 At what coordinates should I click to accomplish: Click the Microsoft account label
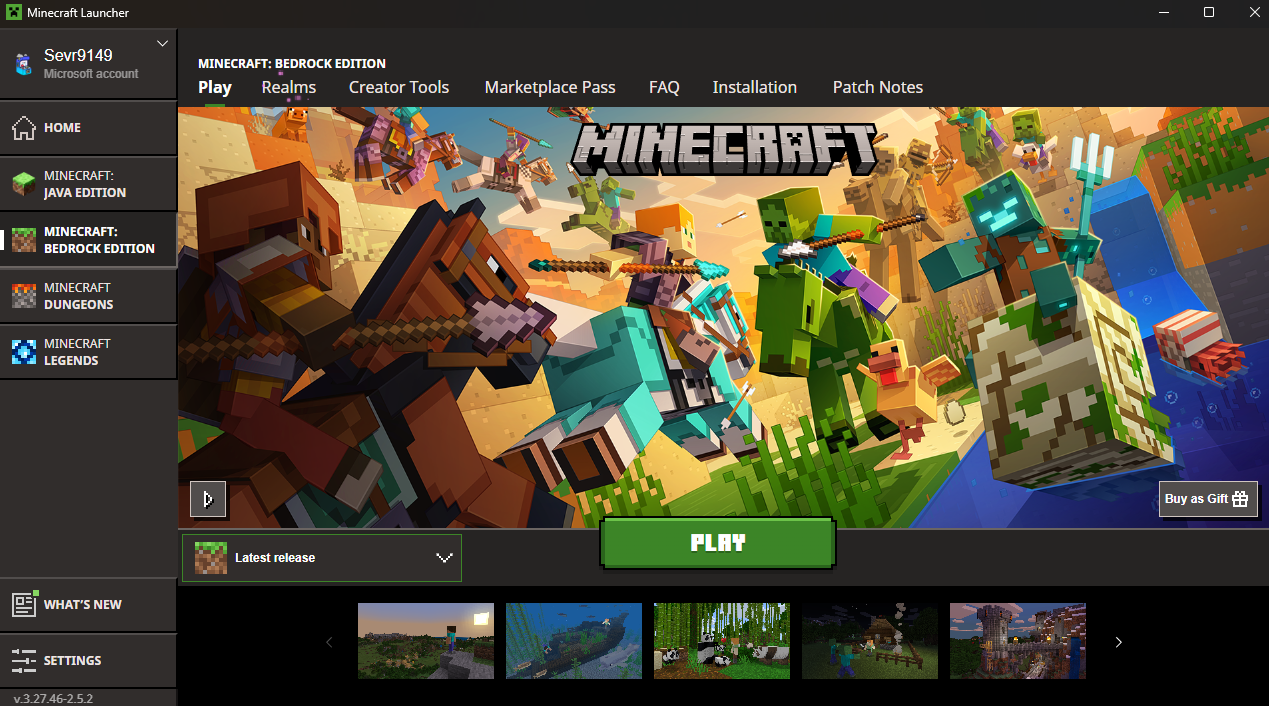click(91, 74)
